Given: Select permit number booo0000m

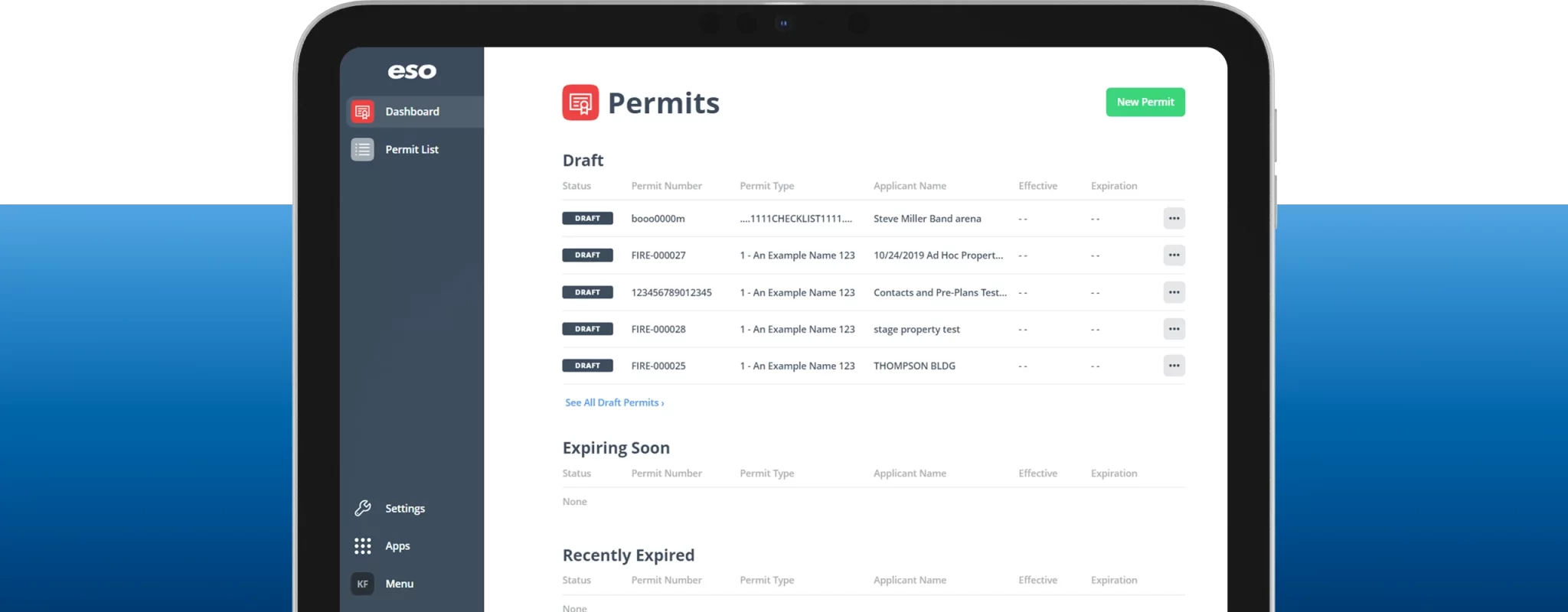Looking at the screenshot, I should (x=658, y=219).
